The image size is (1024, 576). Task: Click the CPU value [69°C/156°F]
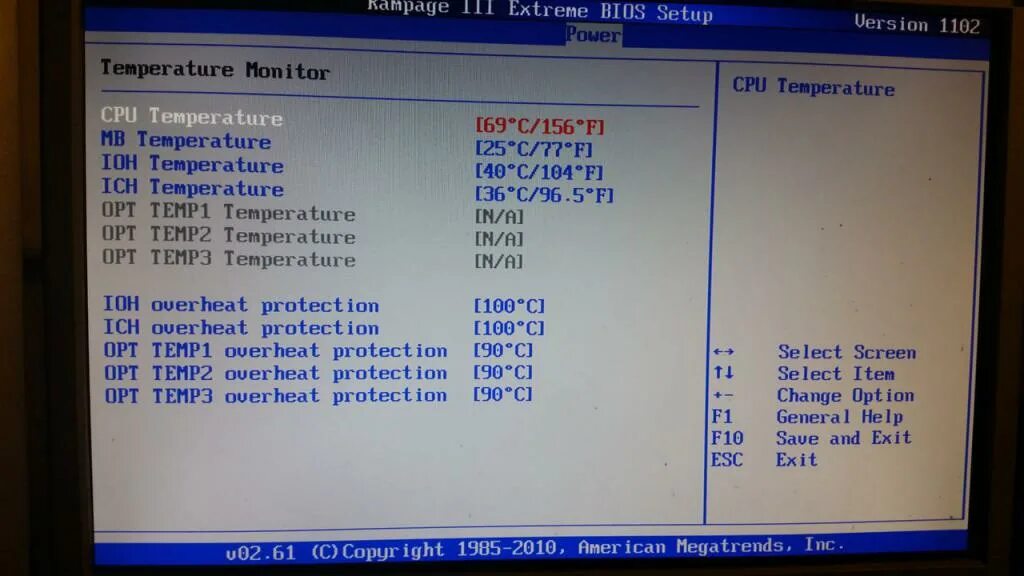click(x=539, y=126)
